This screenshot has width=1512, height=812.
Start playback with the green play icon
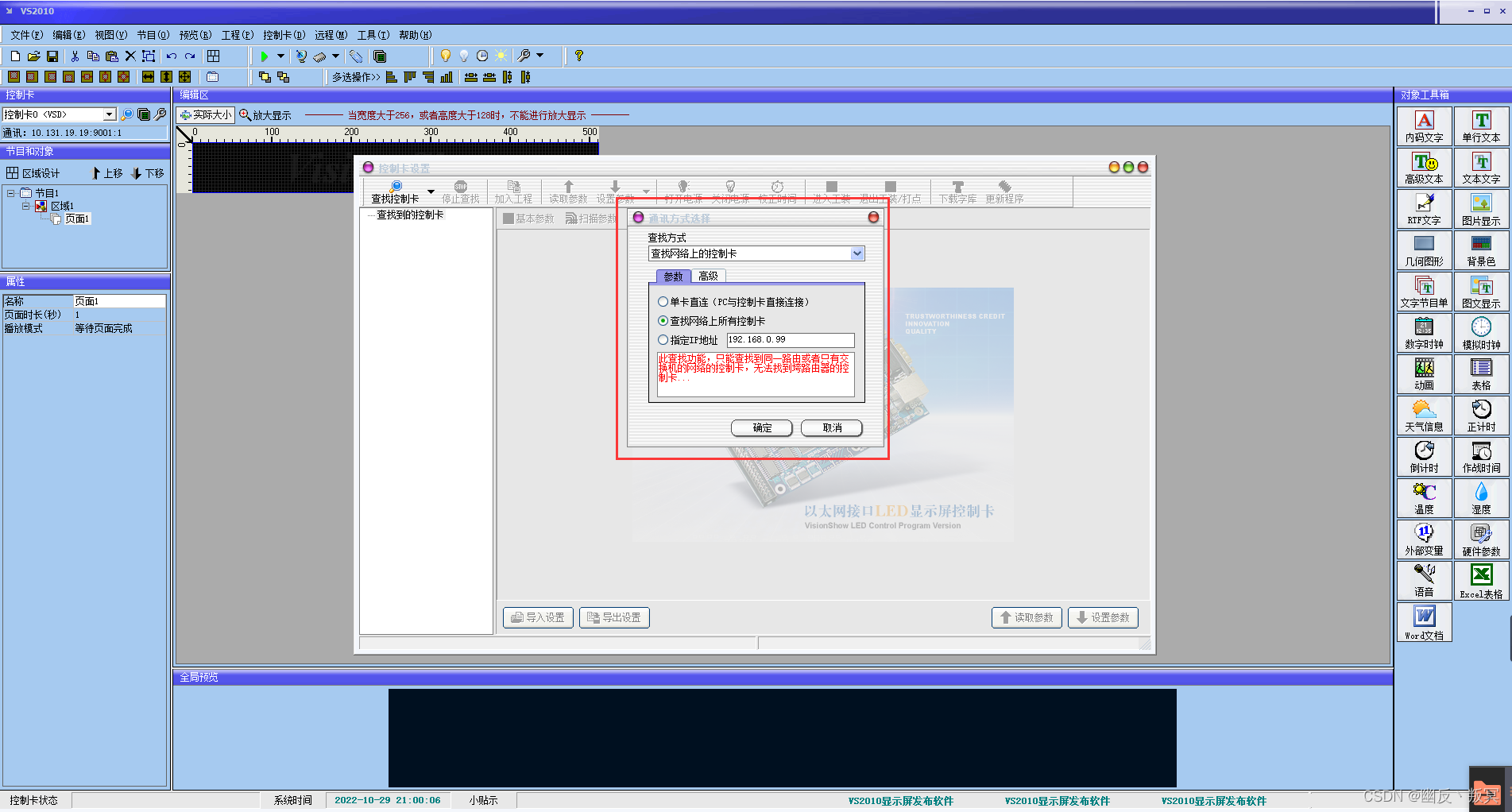(x=265, y=56)
